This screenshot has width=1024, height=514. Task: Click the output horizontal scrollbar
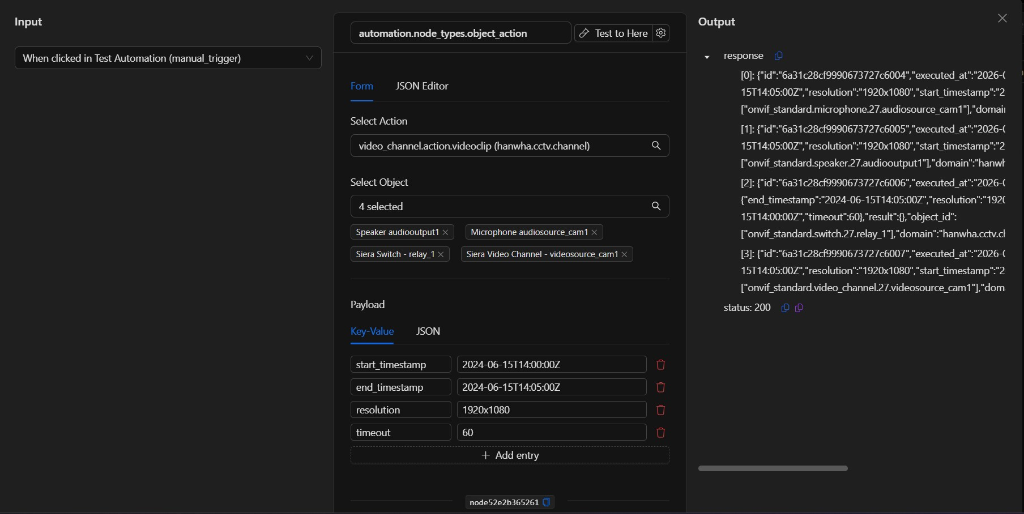point(773,468)
